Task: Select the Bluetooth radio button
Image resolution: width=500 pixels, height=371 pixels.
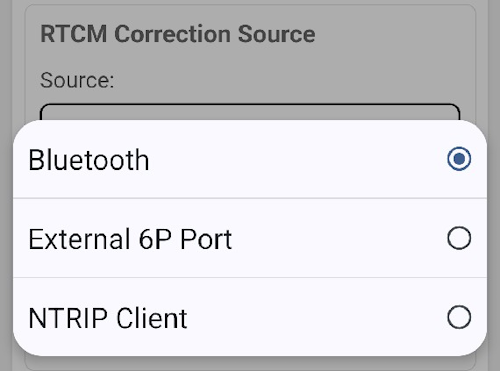Action: [x=459, y=159]
